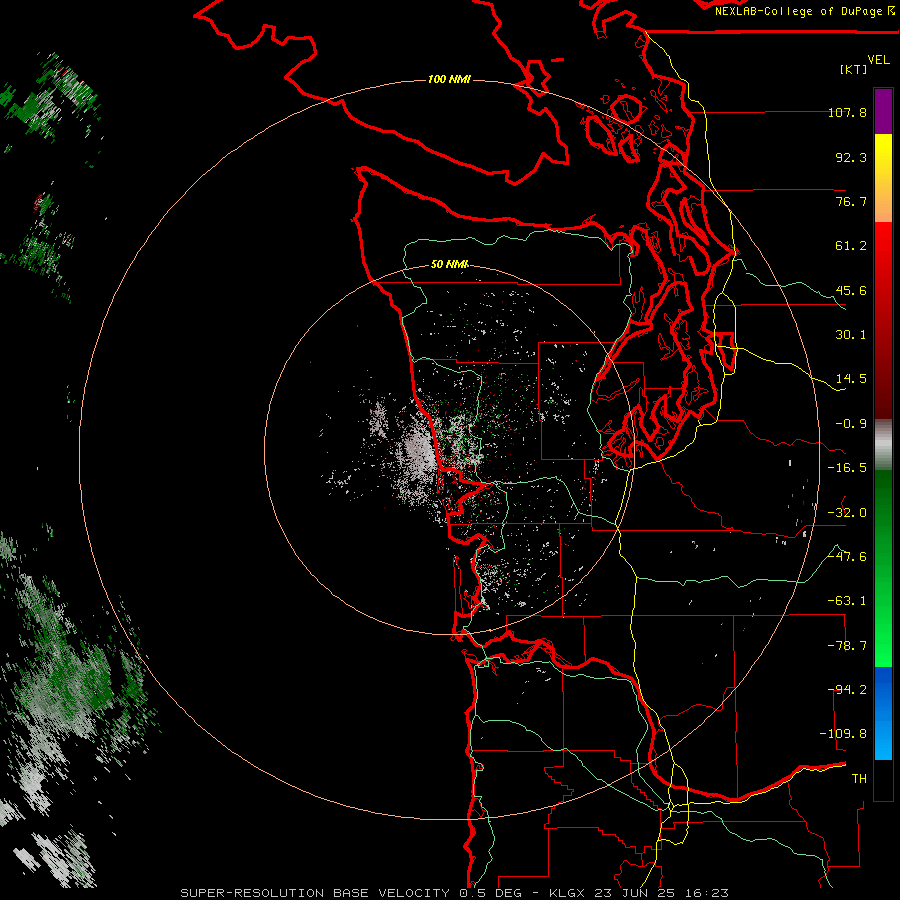The height and width of the screenshot is (900, 900).
Task: Click the -63.1 velocity scale value
Action: [x=847, y=601]
